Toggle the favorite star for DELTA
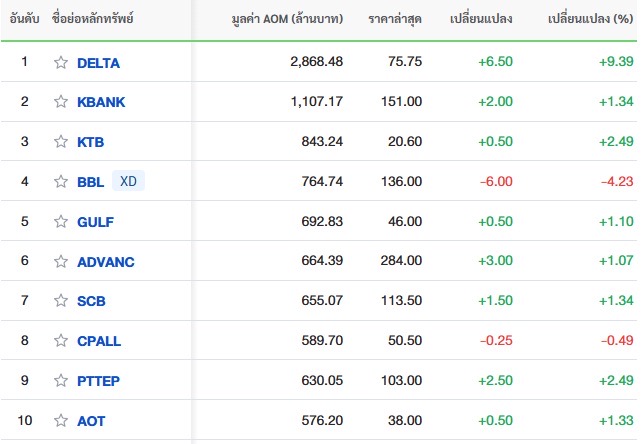Image resolution: width=642 pixels, height=444 pixels. (61, 62)
